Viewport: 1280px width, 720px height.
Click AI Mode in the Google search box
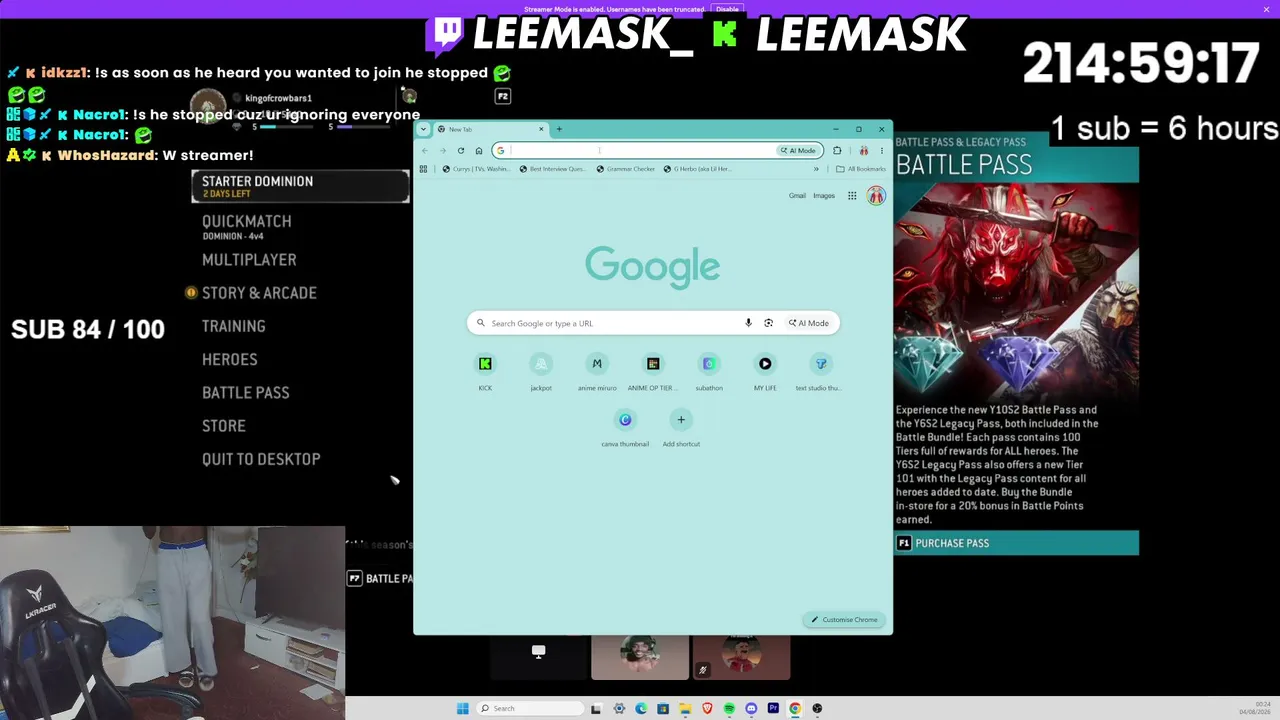pyautogui.click(x=808, y=323)
